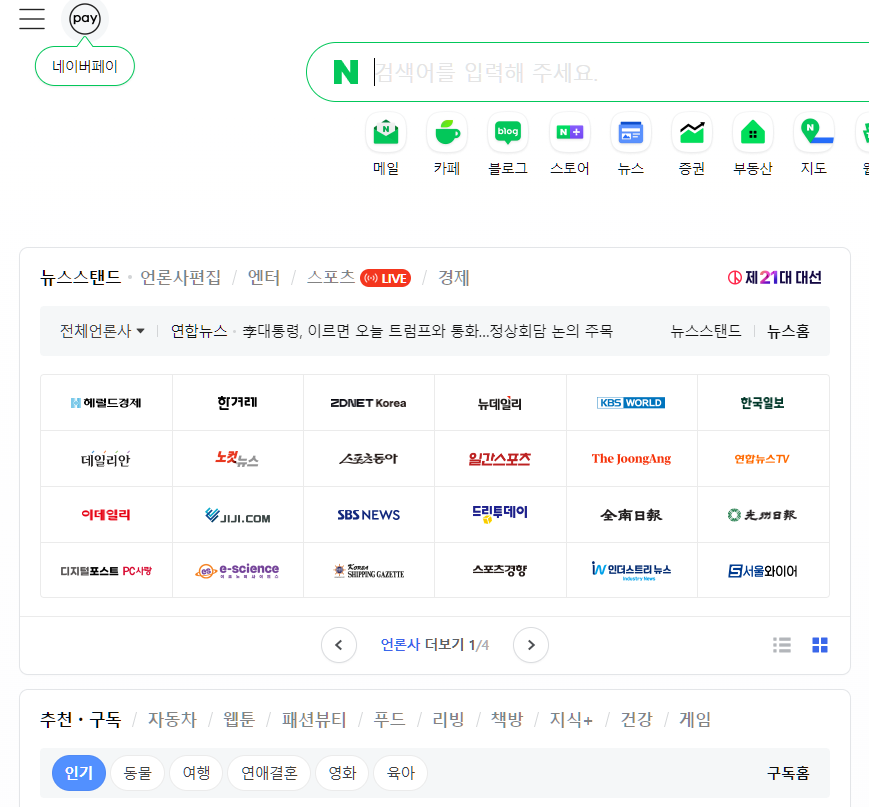Open the 드림투데이 press logo
Screen dimensions: 869x807
click(x=500, y=515)
